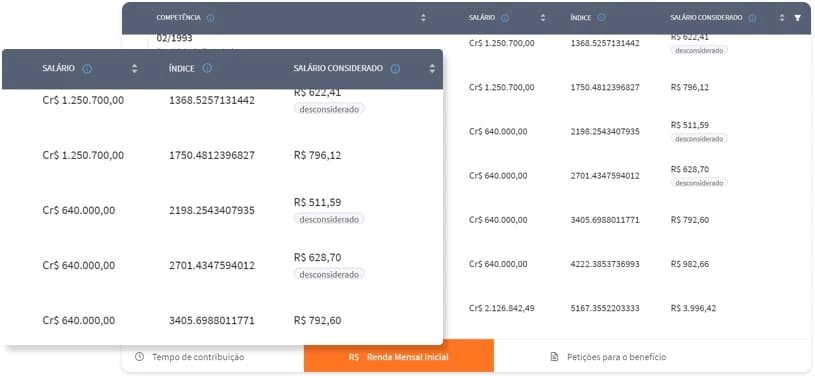Click desconsiderado tag under R$ 511,59 in foreground

point(329,219)
